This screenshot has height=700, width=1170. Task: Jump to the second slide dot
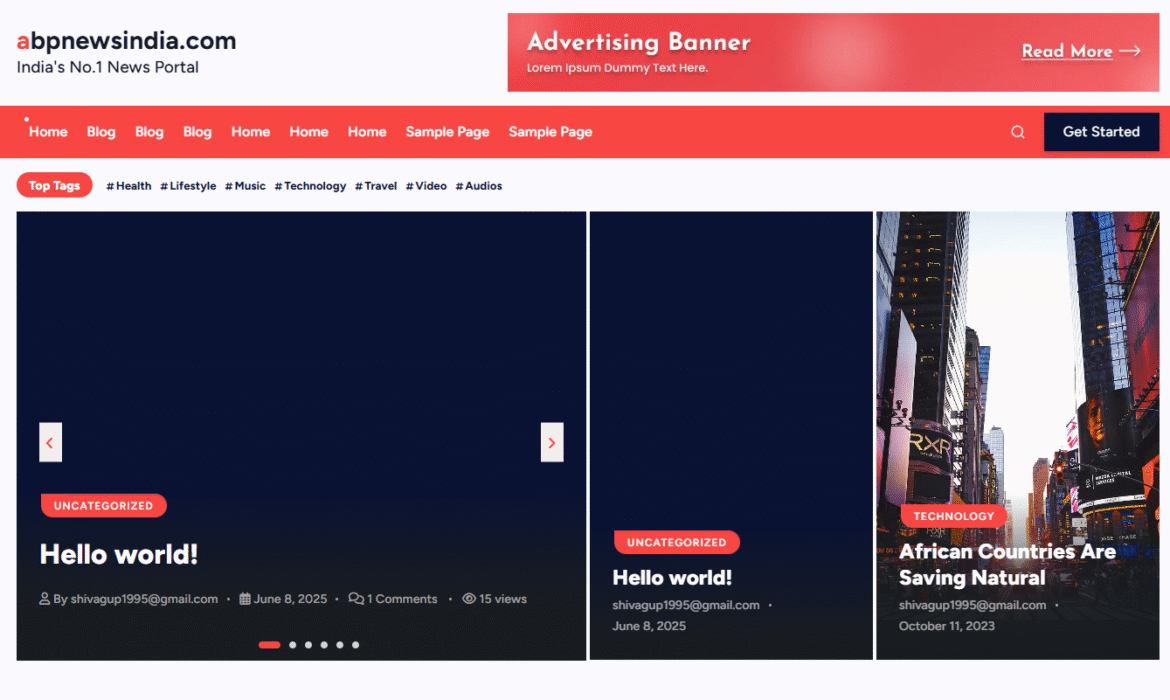(x=292, y=645)
